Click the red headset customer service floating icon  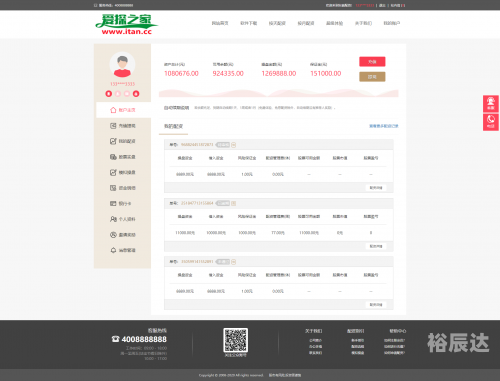click(x=491, y=104)
